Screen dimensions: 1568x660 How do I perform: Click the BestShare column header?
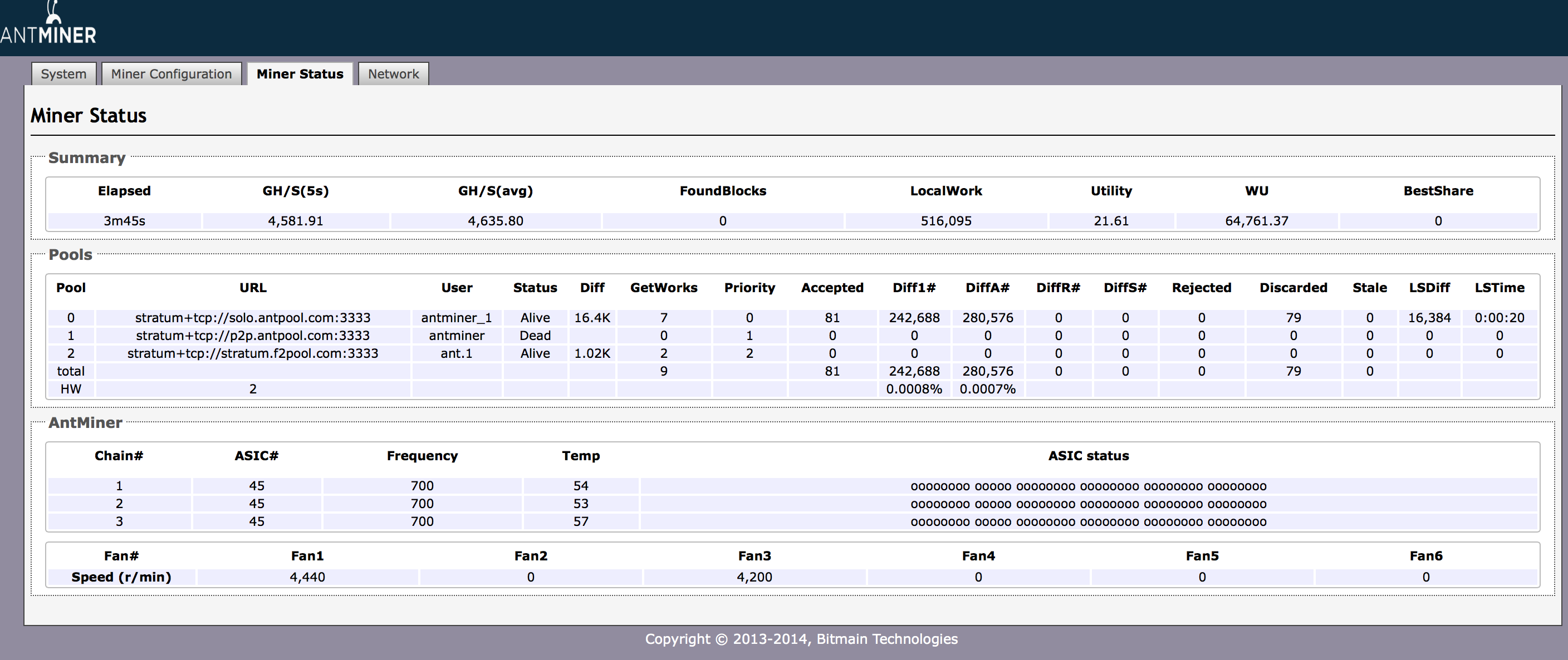[x=1438, y=191]
